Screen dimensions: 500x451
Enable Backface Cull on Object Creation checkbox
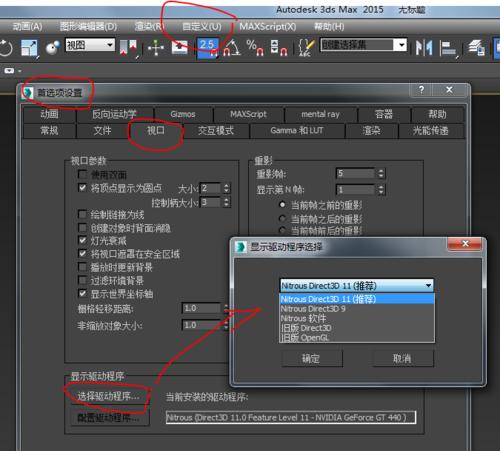coord(82,228)
